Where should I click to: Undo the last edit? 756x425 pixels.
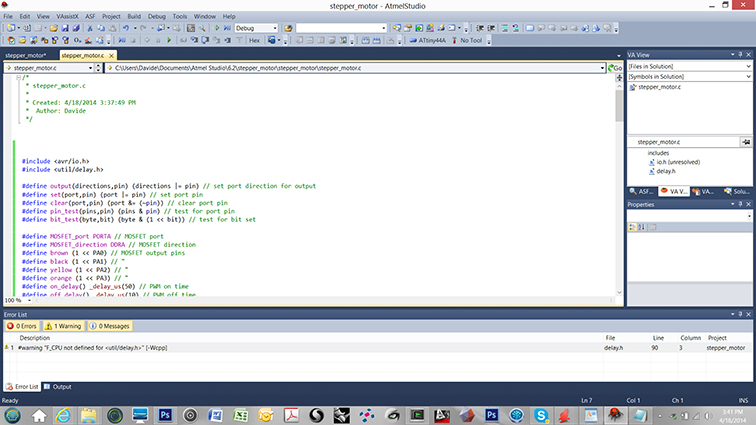point(126,28)
